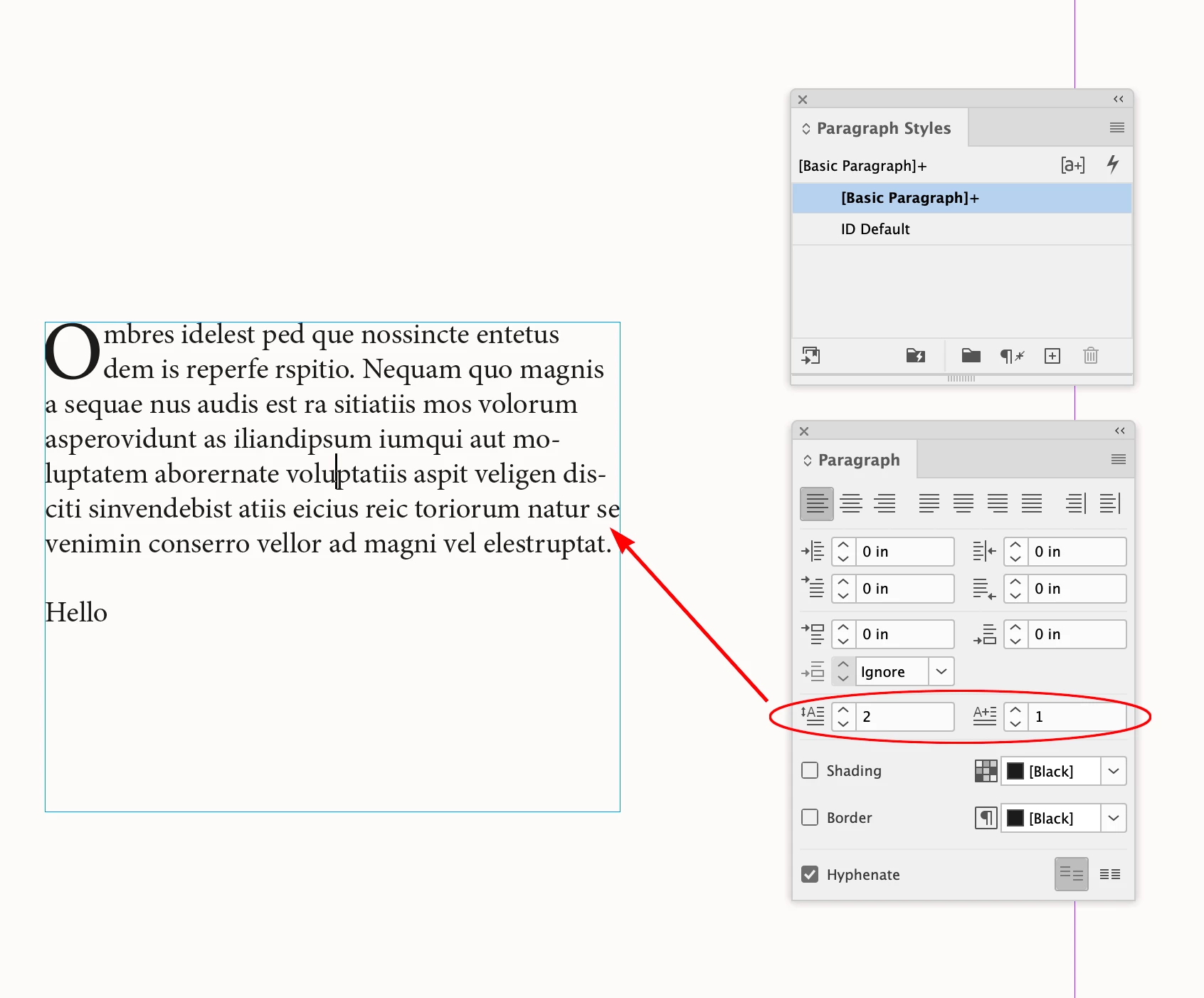The width and height of the screenshot is (1204, 998).
Task: Click the Align right paragraph icon
Action: pos(884,504)
